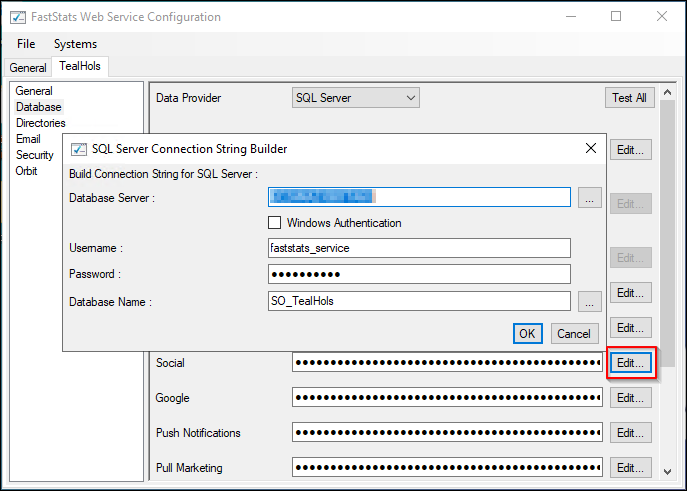Click the Test All button
Screen dimensions: 687x491
[630, 98]
